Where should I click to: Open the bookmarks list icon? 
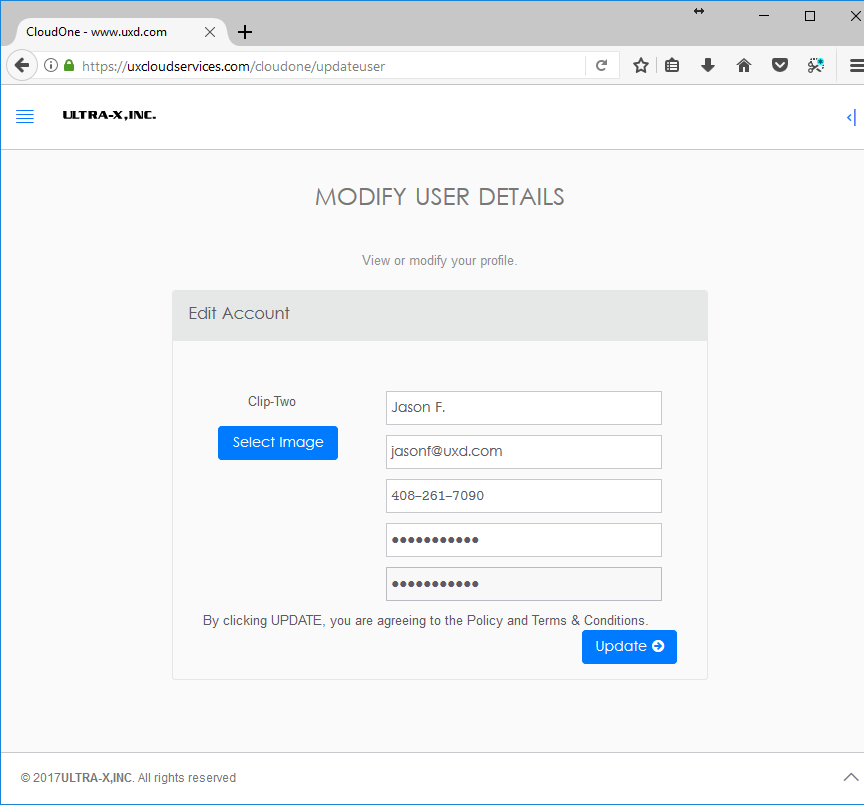tap(673, 66)
